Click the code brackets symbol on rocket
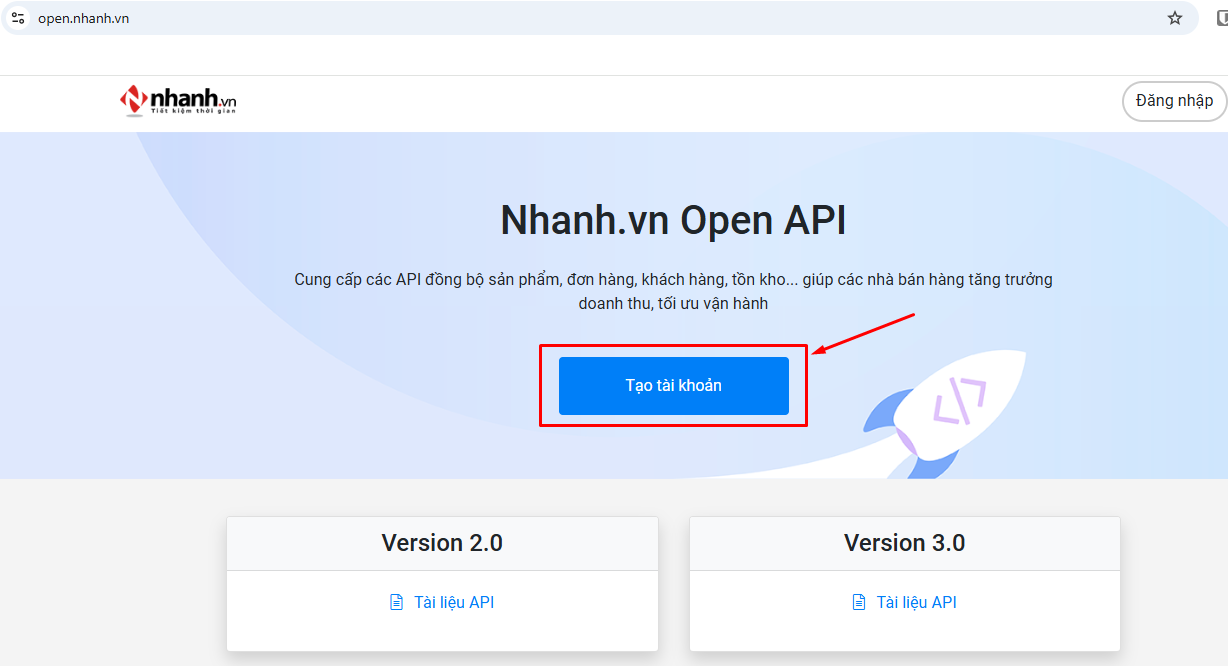Screen dimensions: 1228x666 point(959,401)
